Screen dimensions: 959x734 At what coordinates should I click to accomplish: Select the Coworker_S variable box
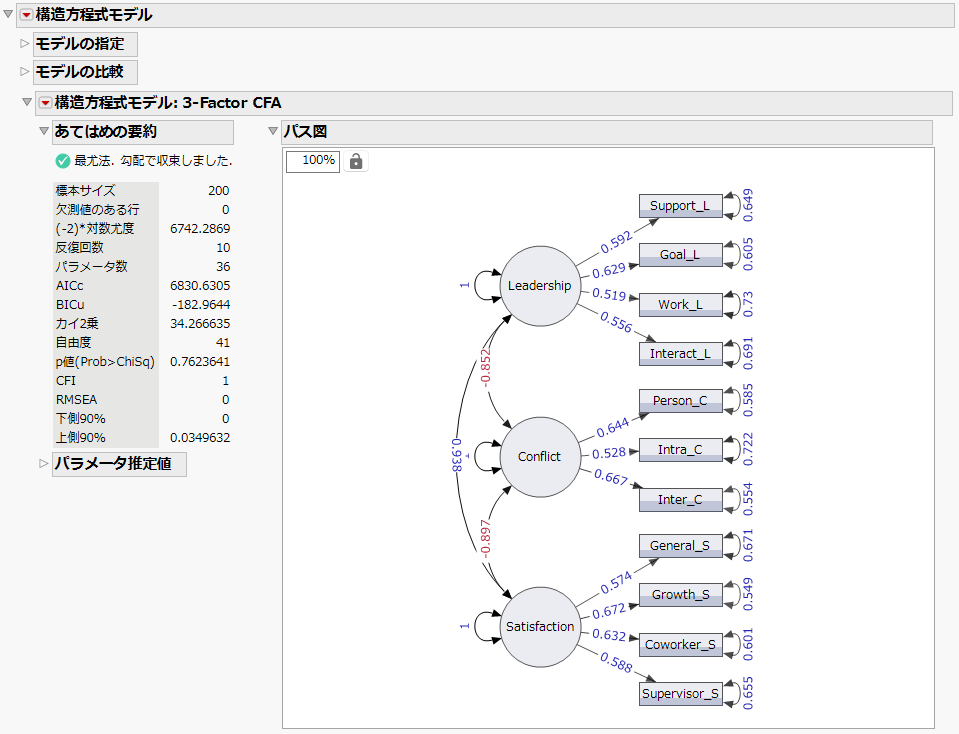tap(680, 645)
